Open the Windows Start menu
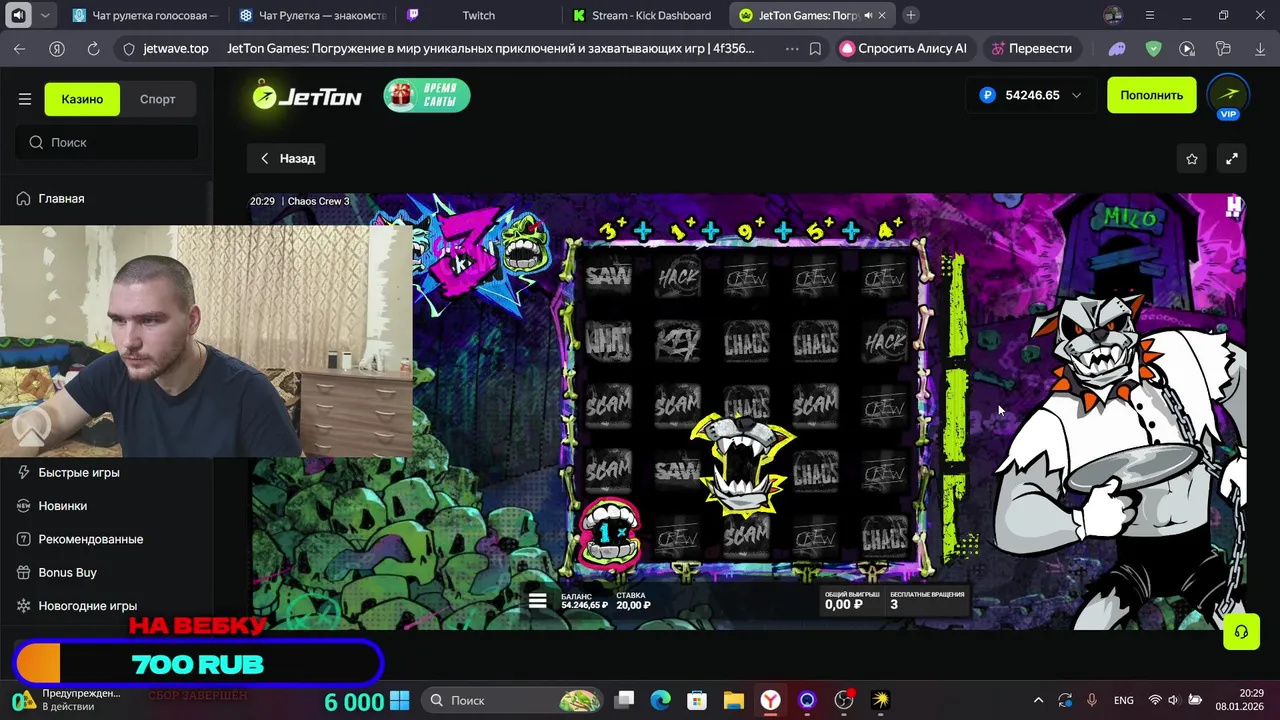Image resolution: width=1280 pixels, height=720 pixels. [x=399, y=700]
